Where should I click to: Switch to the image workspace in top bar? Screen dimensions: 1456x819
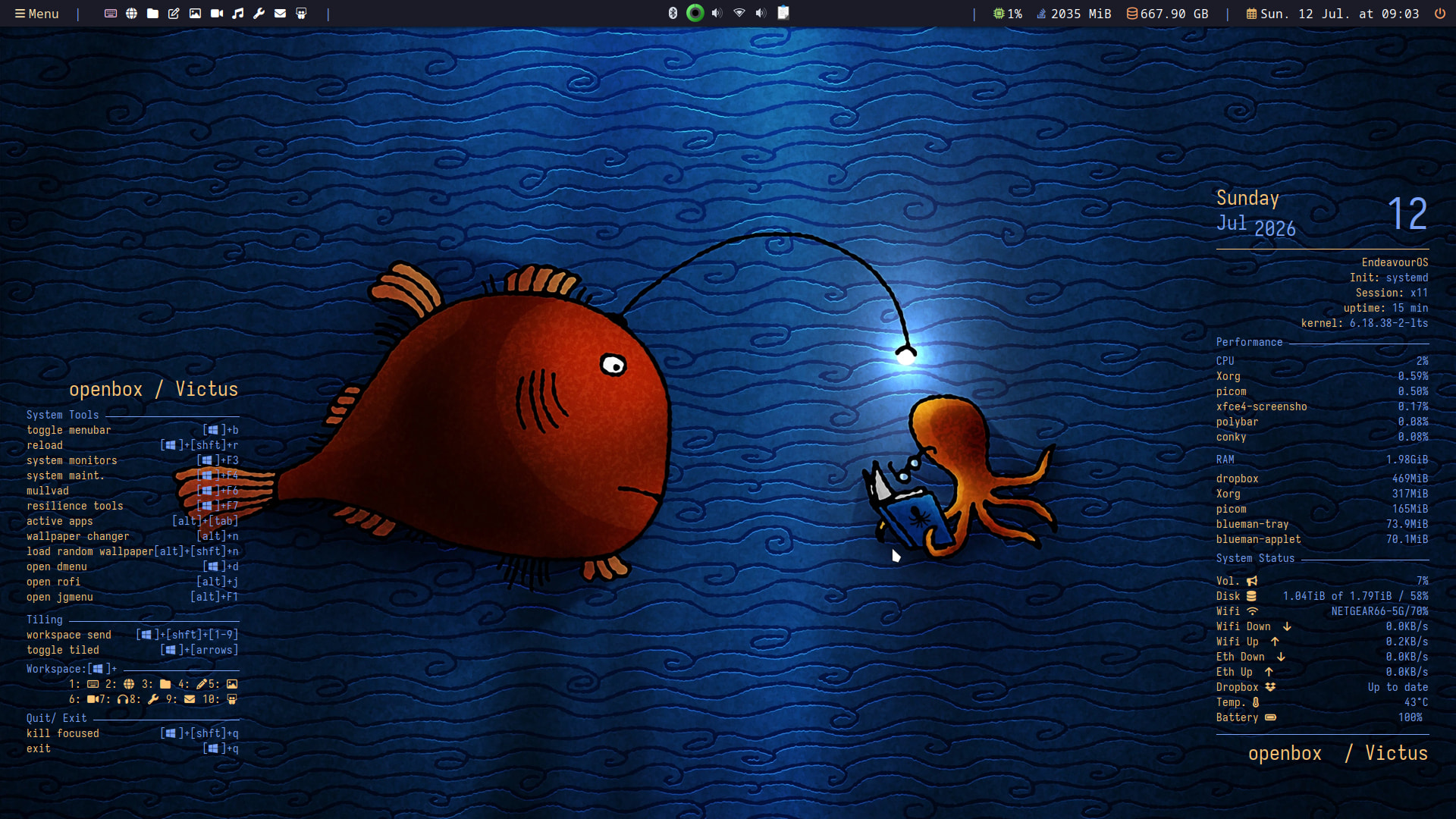pyautogui.click(x=196, y=14)
